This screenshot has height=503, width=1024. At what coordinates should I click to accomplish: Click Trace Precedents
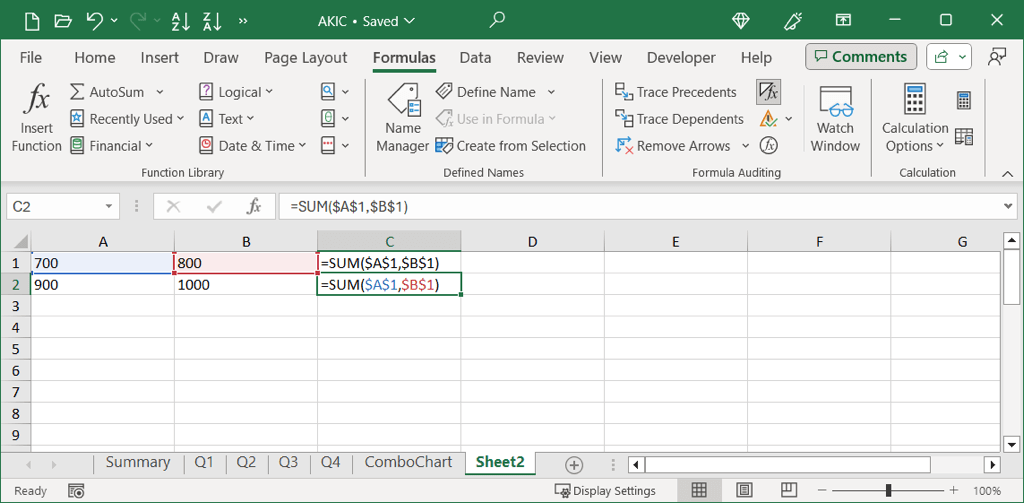point(676,92)
